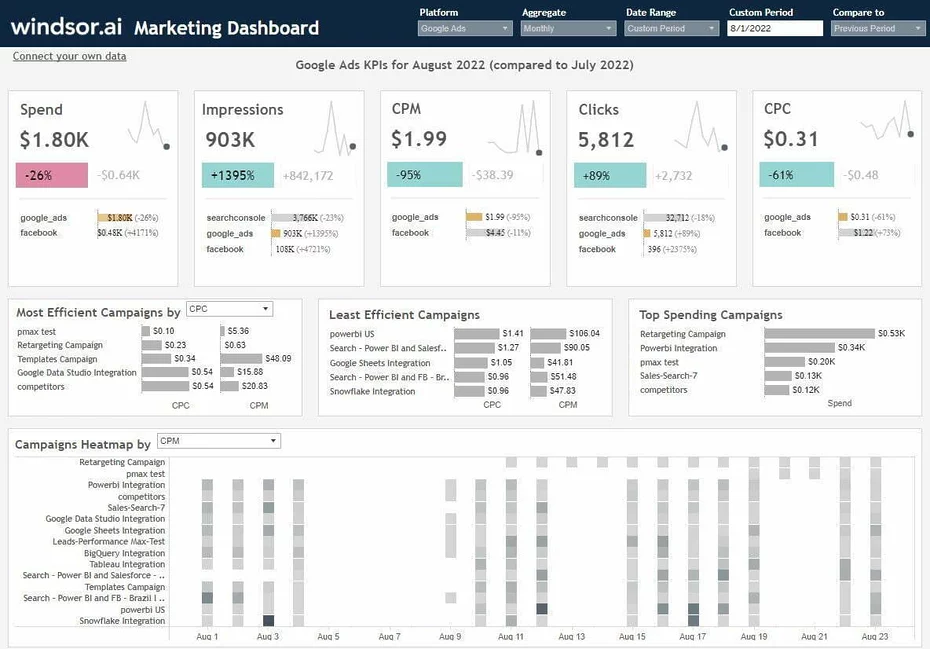Open Most Efficient Campaigns by CPC dropdown
The image size is (930, 649).
[x=230, y=309]
